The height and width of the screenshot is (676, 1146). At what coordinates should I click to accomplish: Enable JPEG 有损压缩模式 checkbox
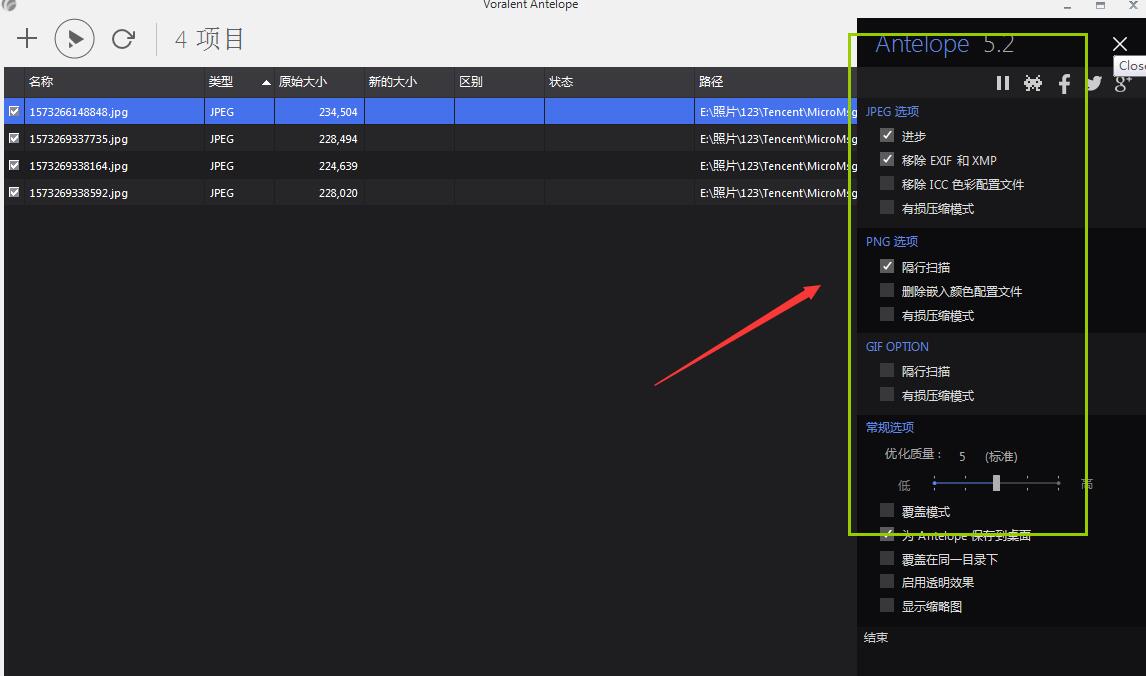click(887, 208)
